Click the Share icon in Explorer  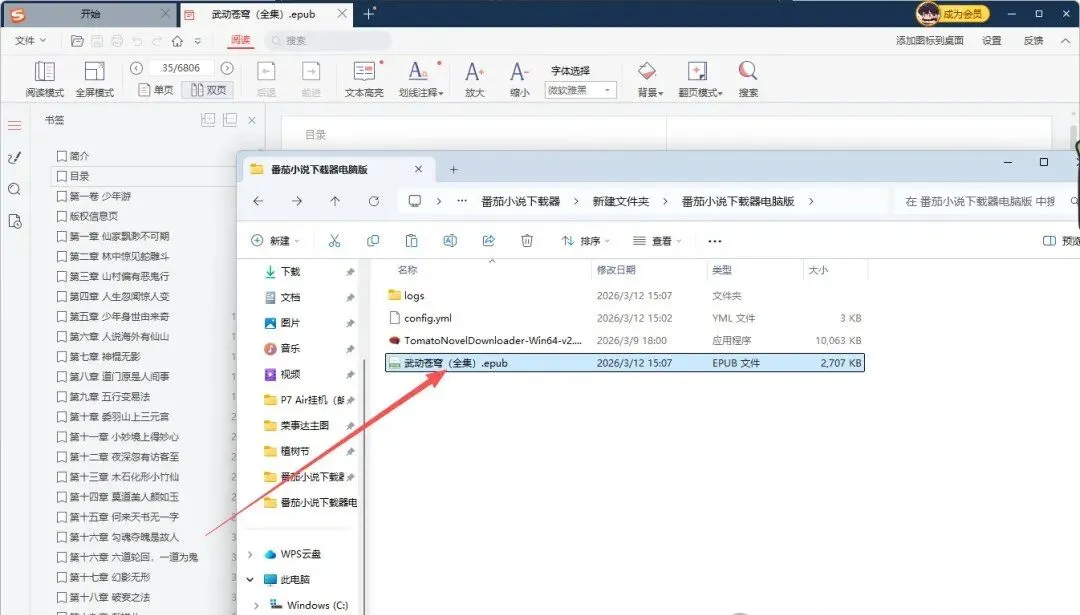point(488,241)
